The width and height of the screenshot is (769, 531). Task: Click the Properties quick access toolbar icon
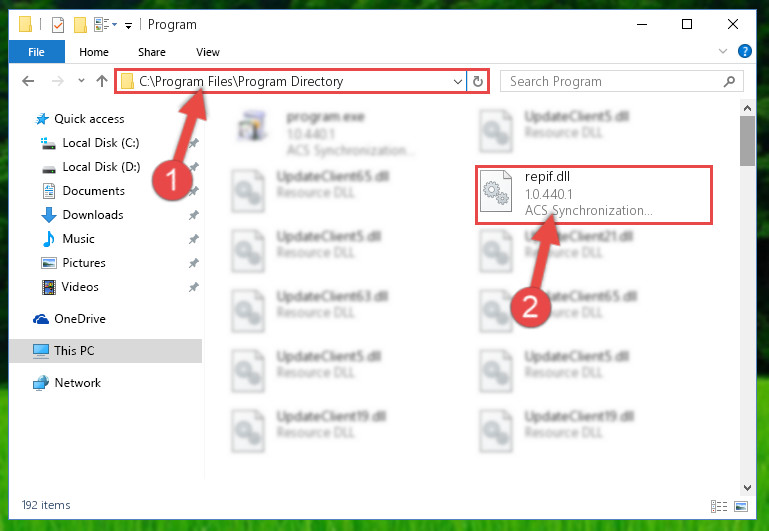tap(58, 24)
